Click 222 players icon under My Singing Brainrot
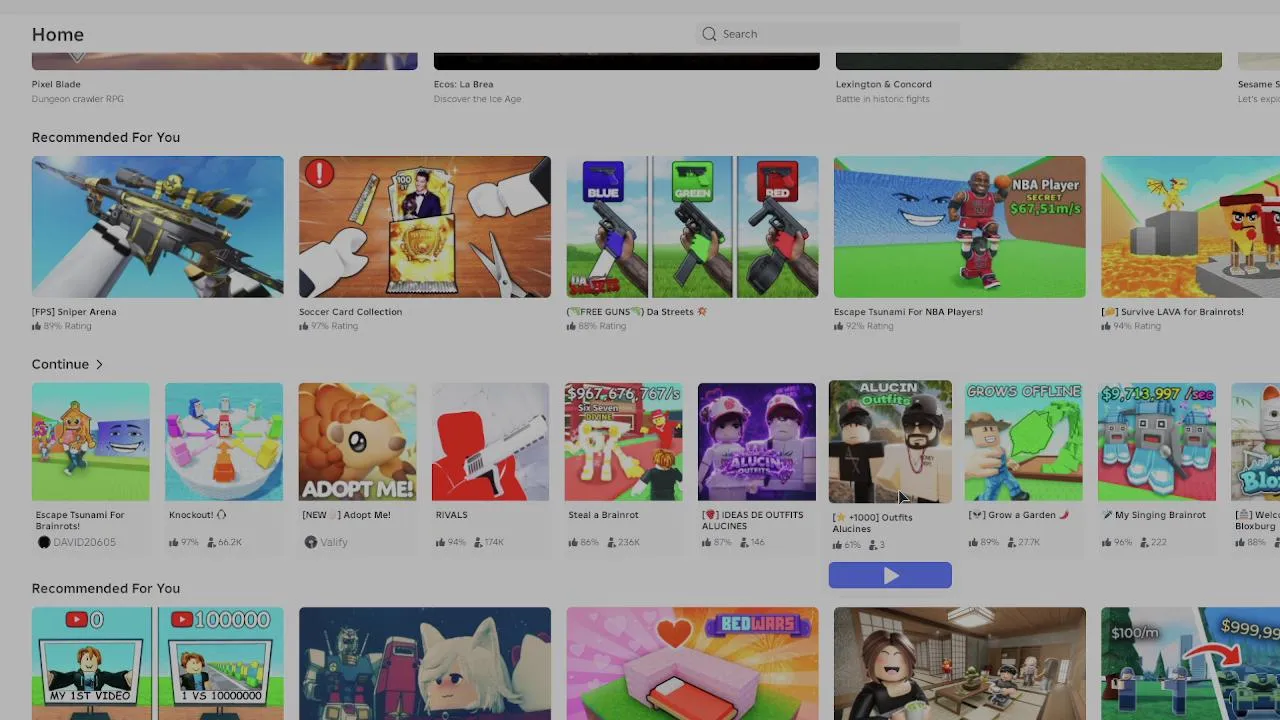The height and width of the screenshot is (720, 1280). click(1143, 542)
